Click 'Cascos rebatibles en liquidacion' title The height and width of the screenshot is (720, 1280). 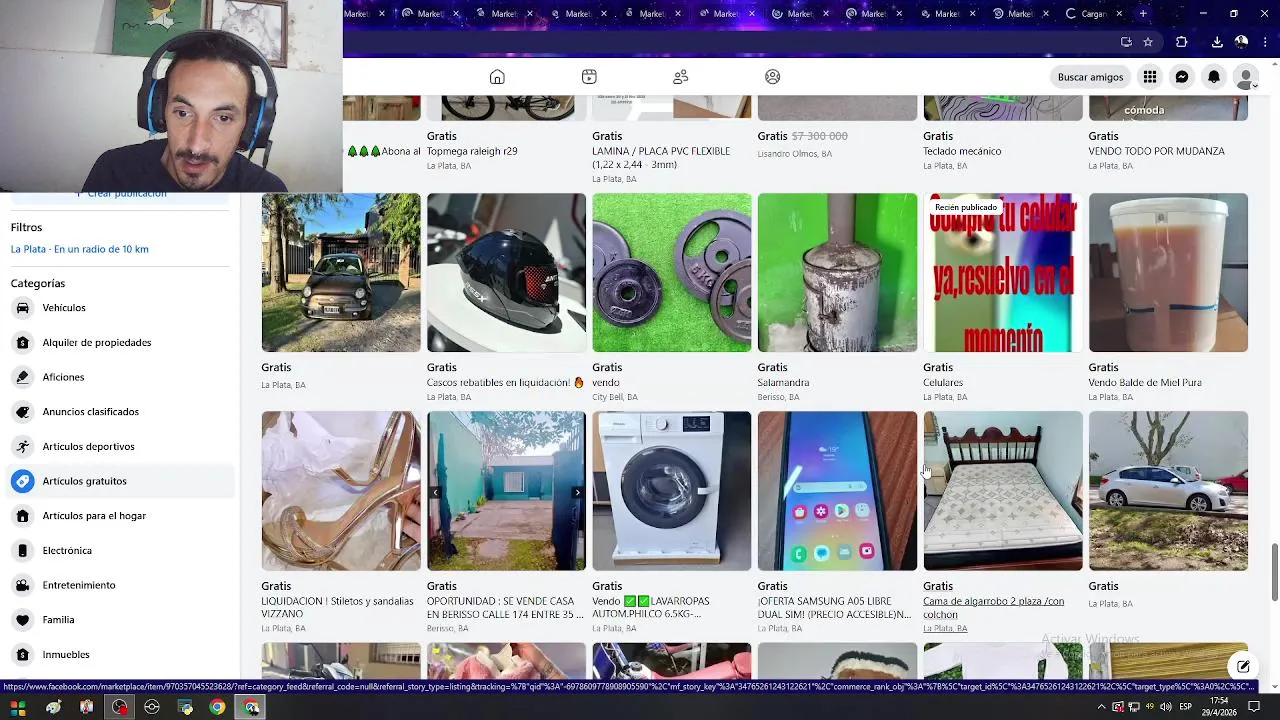pos(505,383)
